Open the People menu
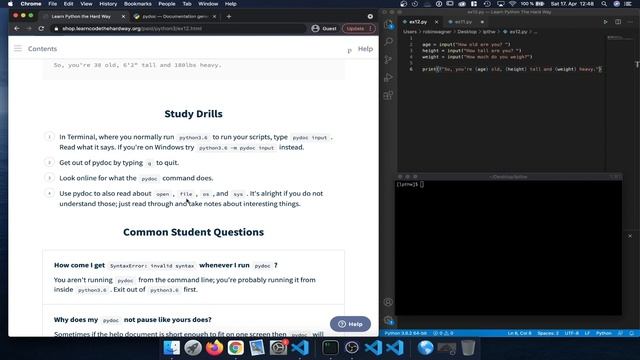The height and width of the screenshot is (360, 640). click(x=167, y=4)
